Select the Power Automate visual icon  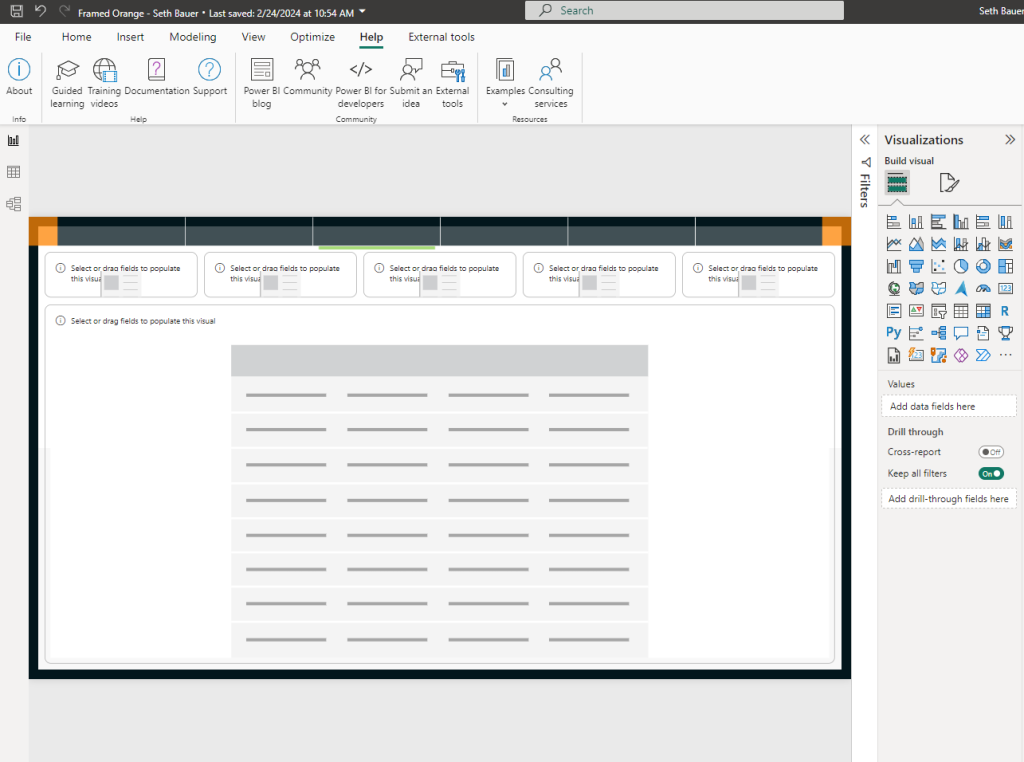tap(983, 355)
